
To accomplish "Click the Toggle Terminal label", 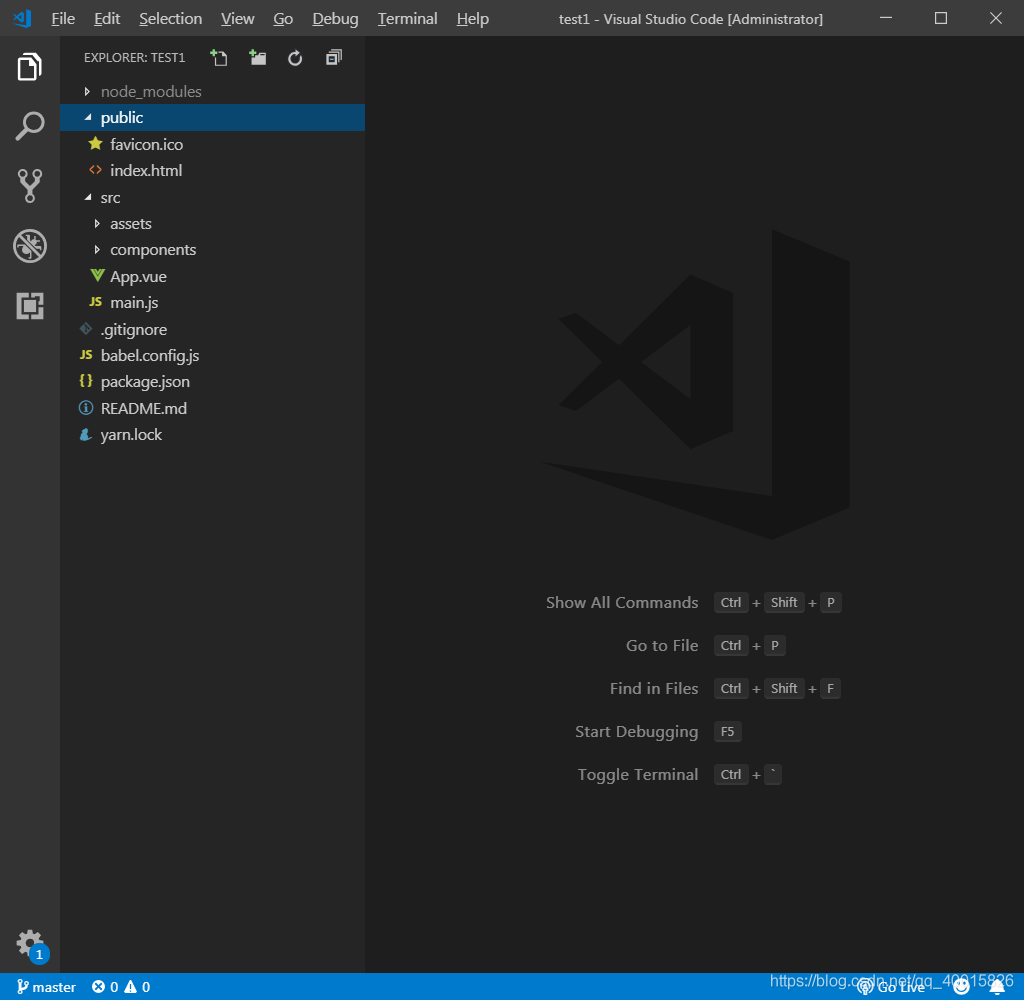I will click(637, 775).
